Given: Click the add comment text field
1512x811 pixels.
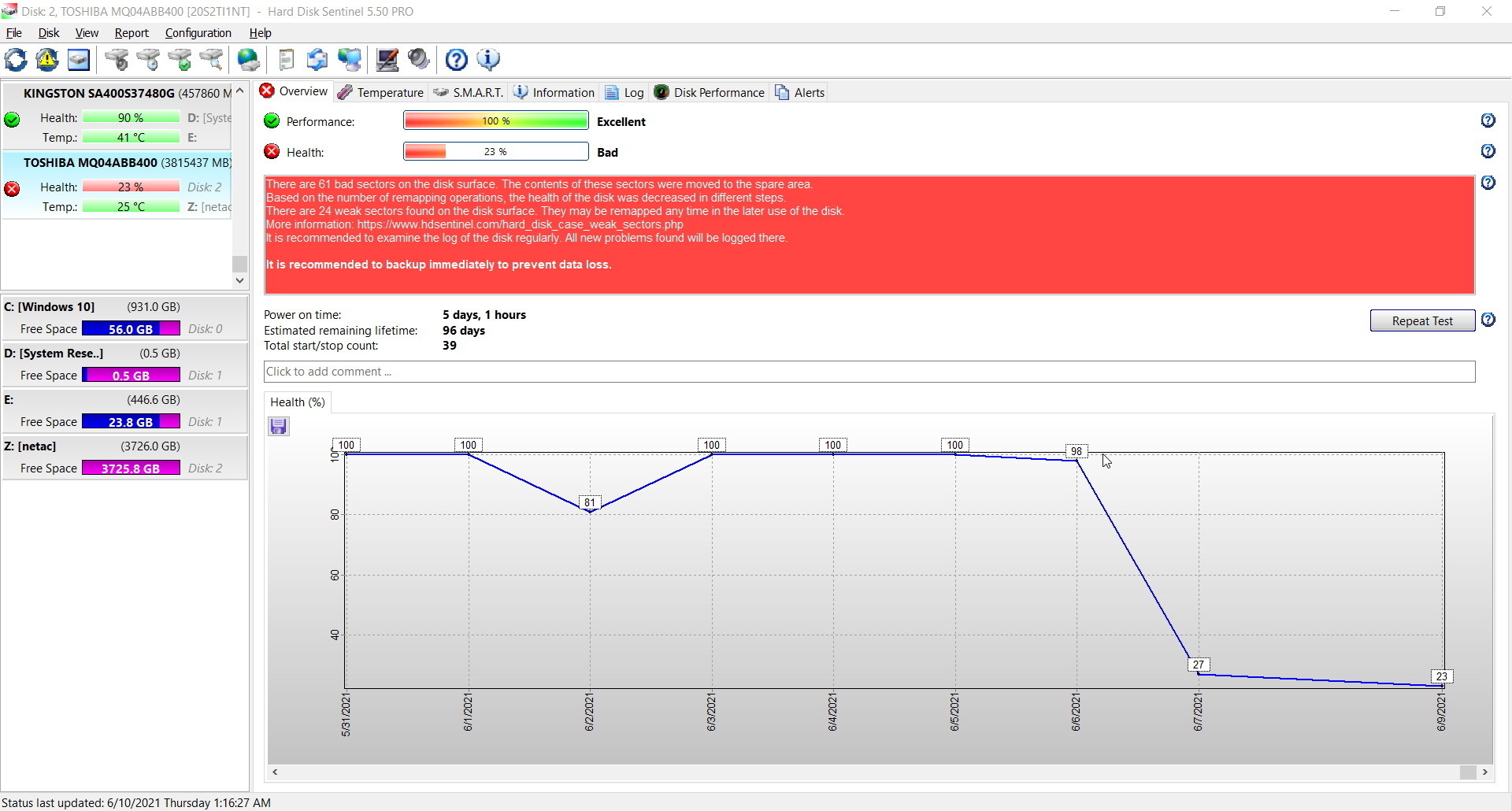Looking at the screenshot, I should pyautogui.click(x=869, y=372).
